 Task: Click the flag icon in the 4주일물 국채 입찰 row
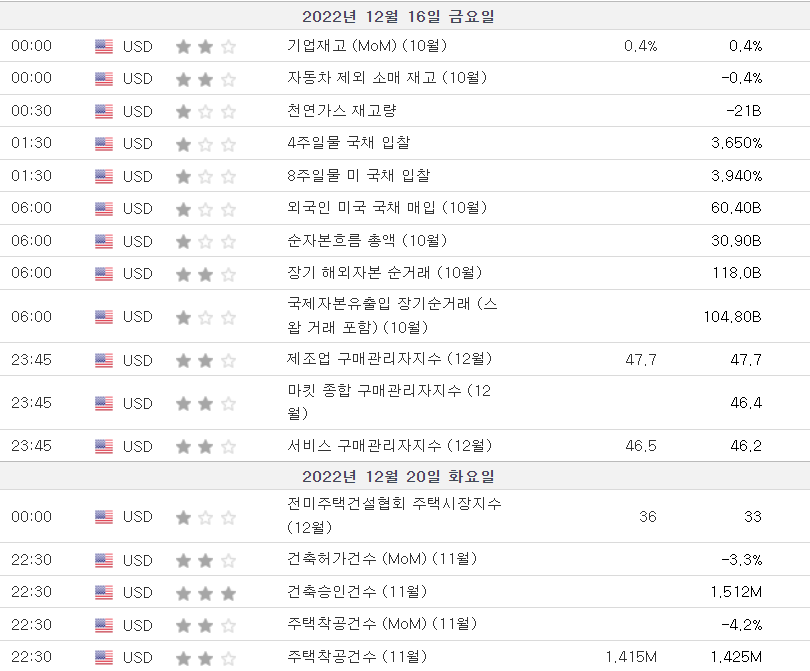point(104,143)
